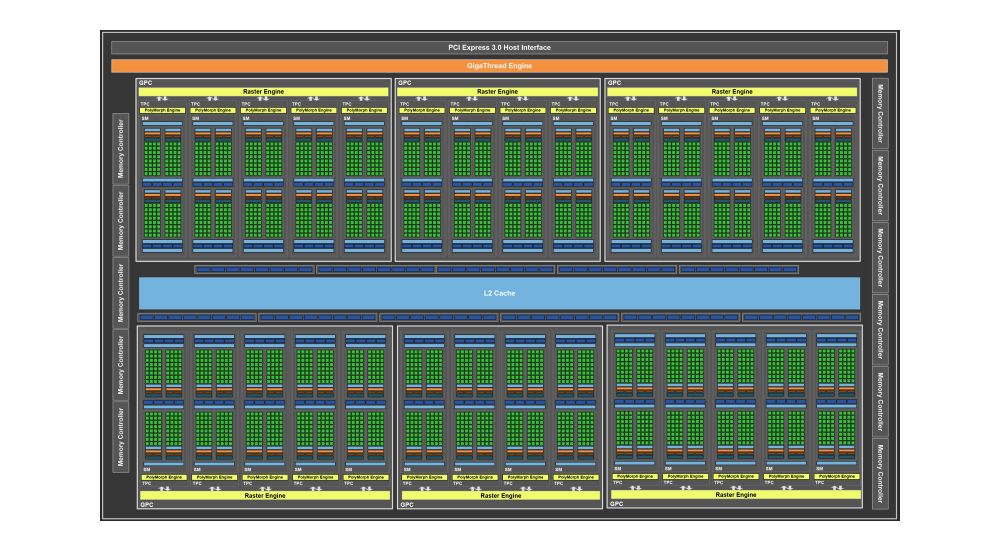The width and height of the screenshot is (1000, 550).
Task: Click the first PolyMorph Engine in the bottom-left GPC
Action: pos(162,478)
